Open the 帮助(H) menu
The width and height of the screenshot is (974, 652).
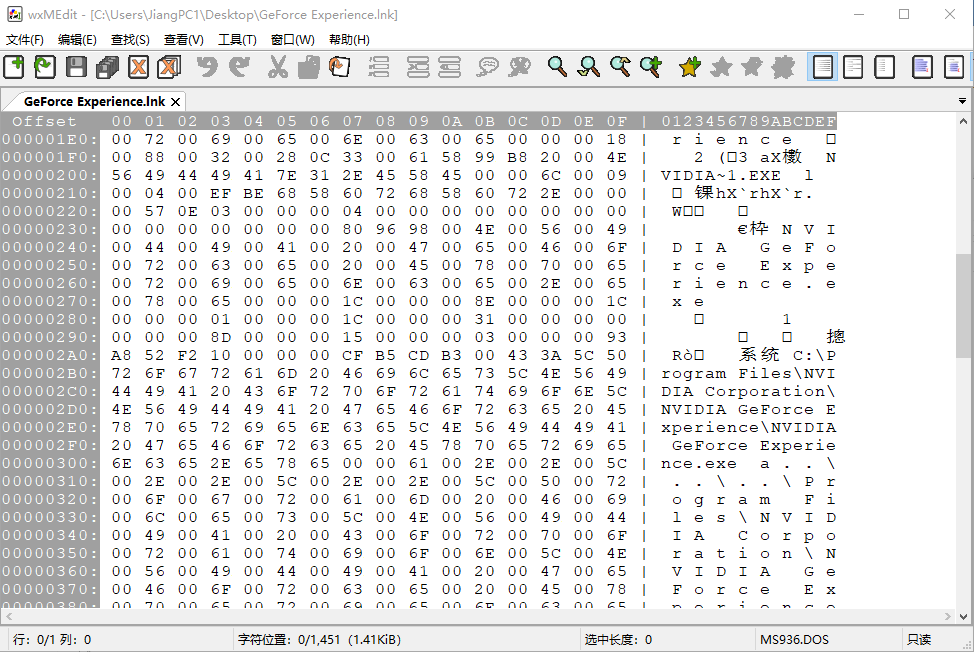[349, 40]
